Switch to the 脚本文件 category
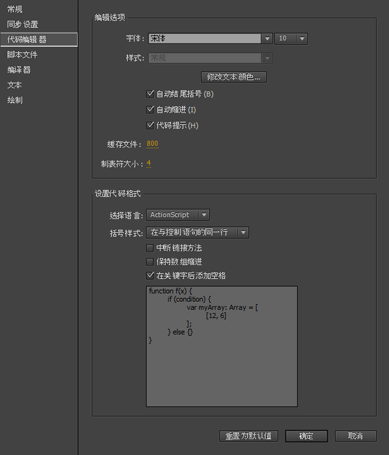The width and height of the screenshot is (389, 455). coord(22,55)
